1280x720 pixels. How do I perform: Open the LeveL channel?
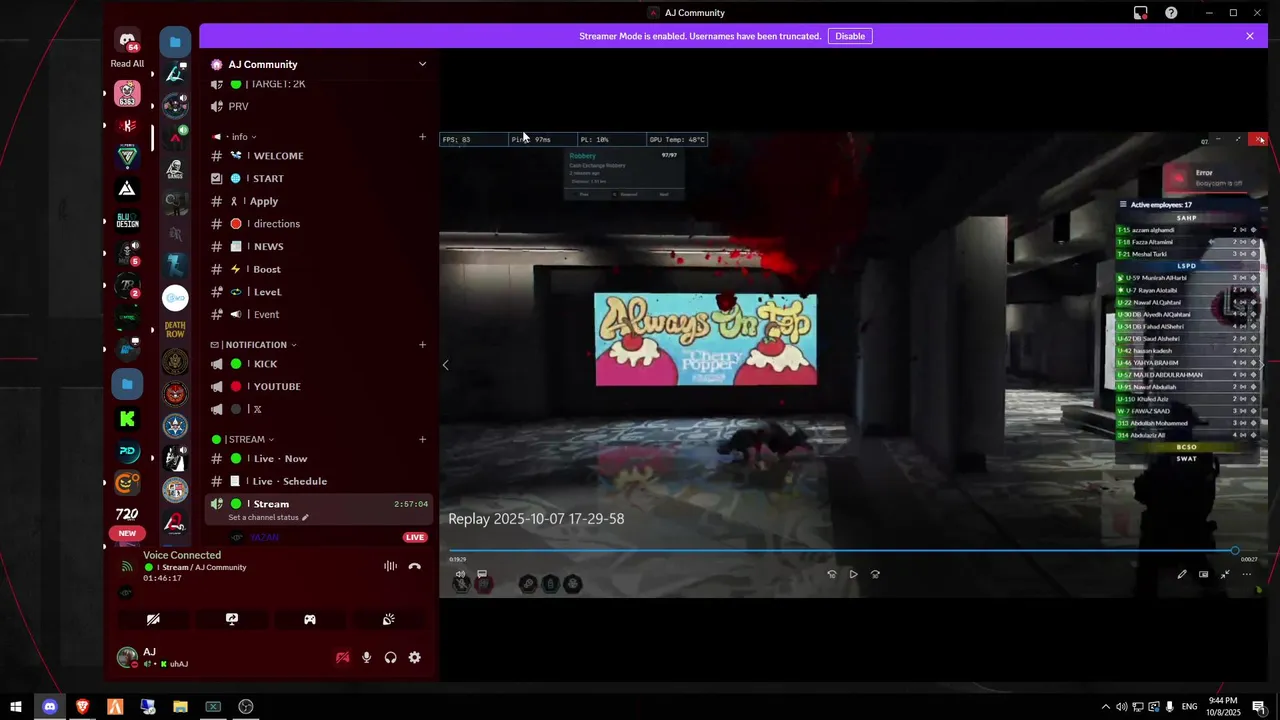click(319, 292)
